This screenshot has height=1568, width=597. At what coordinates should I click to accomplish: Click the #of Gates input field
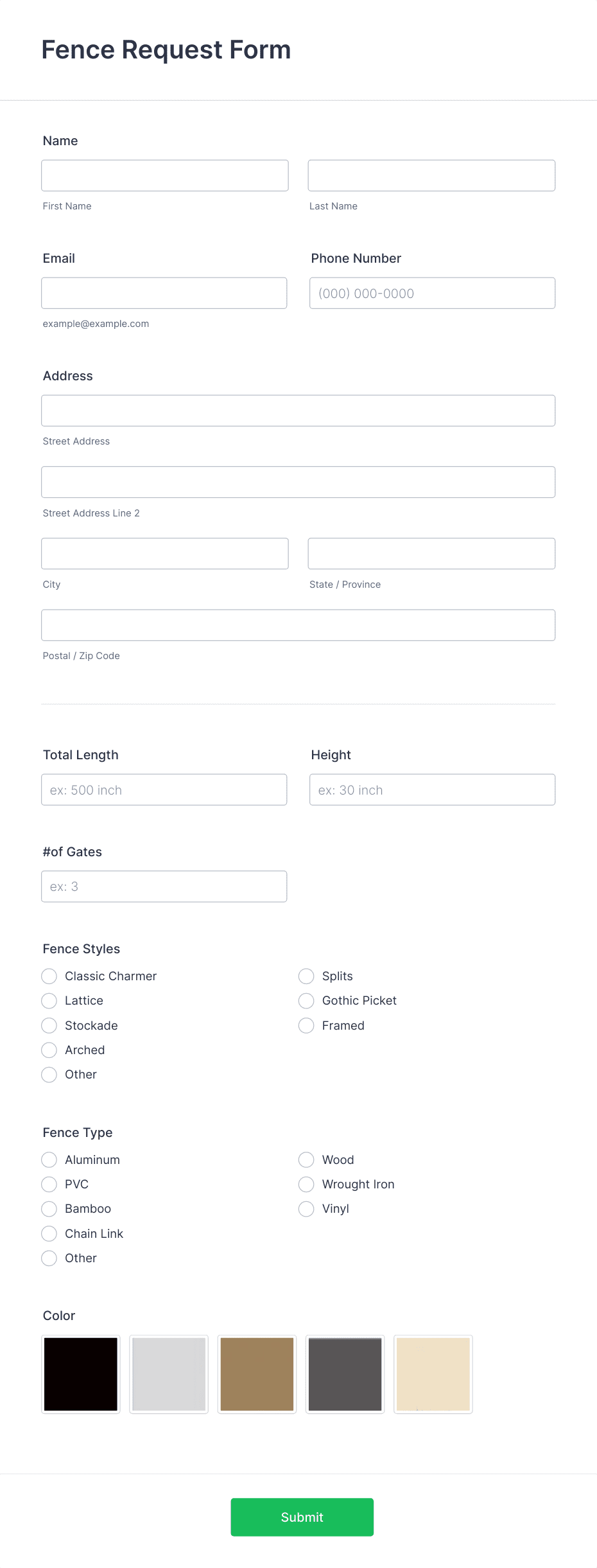click(x=164, y=886)
